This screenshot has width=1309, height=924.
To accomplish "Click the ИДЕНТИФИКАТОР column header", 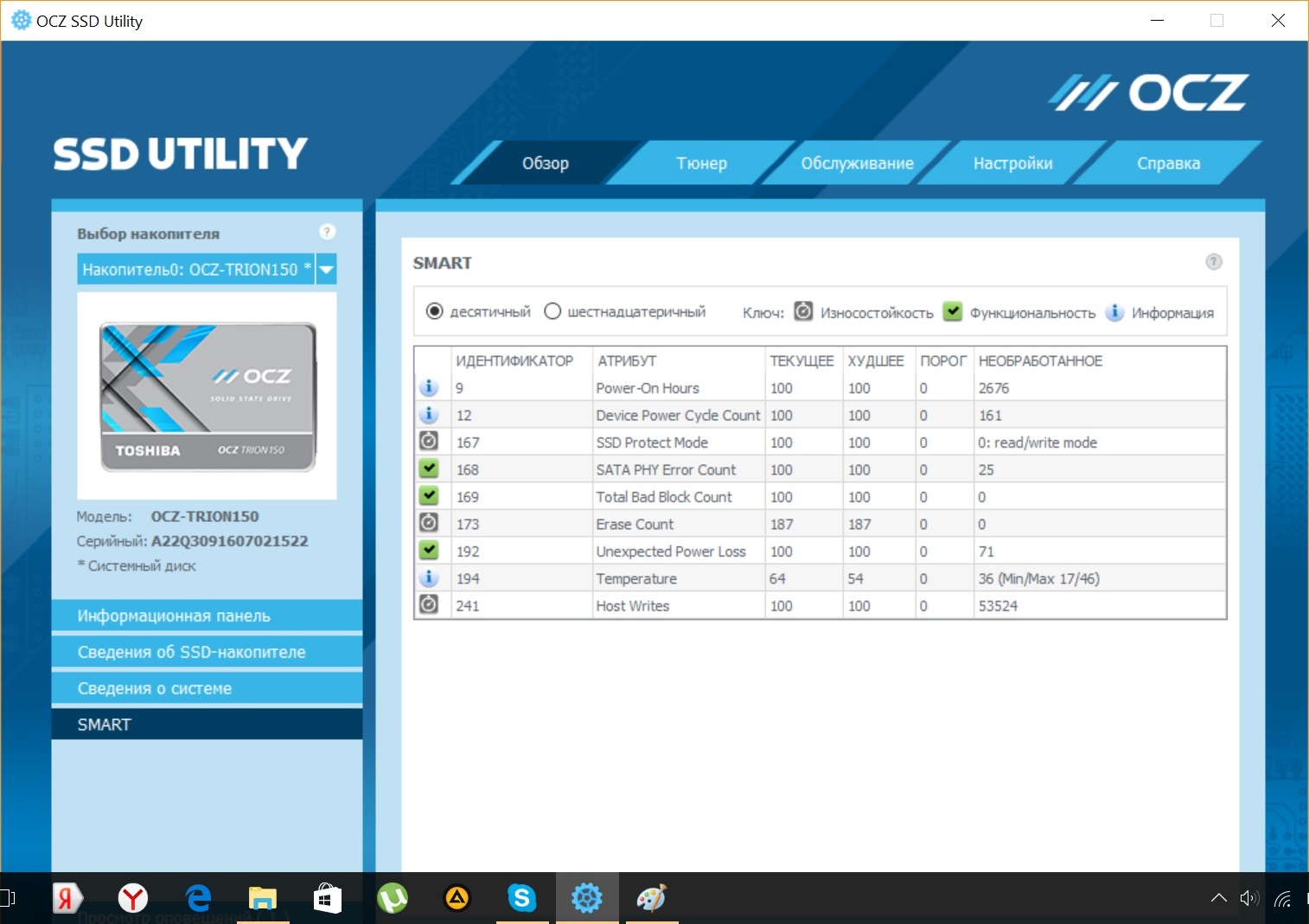I will tap(514, 361).
